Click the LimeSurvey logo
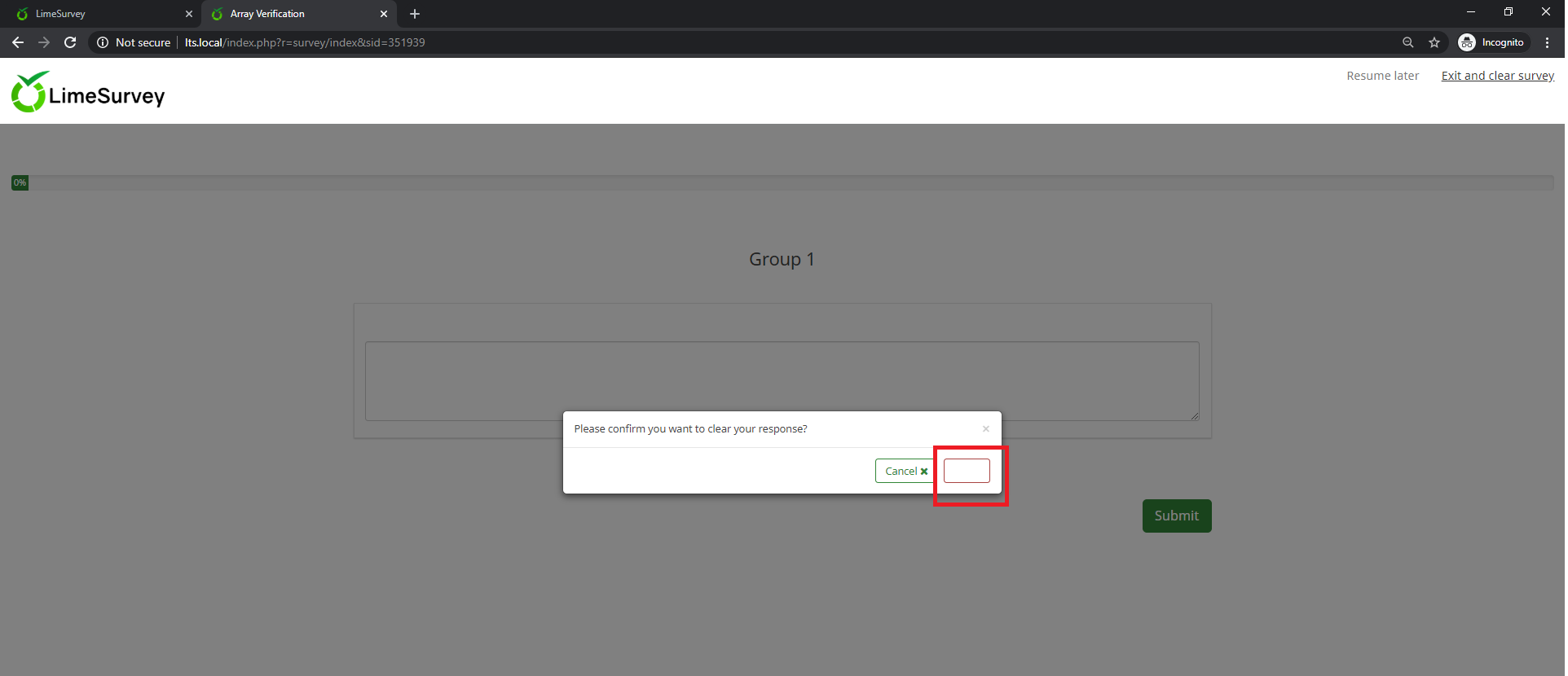 [x=88, y=92]
